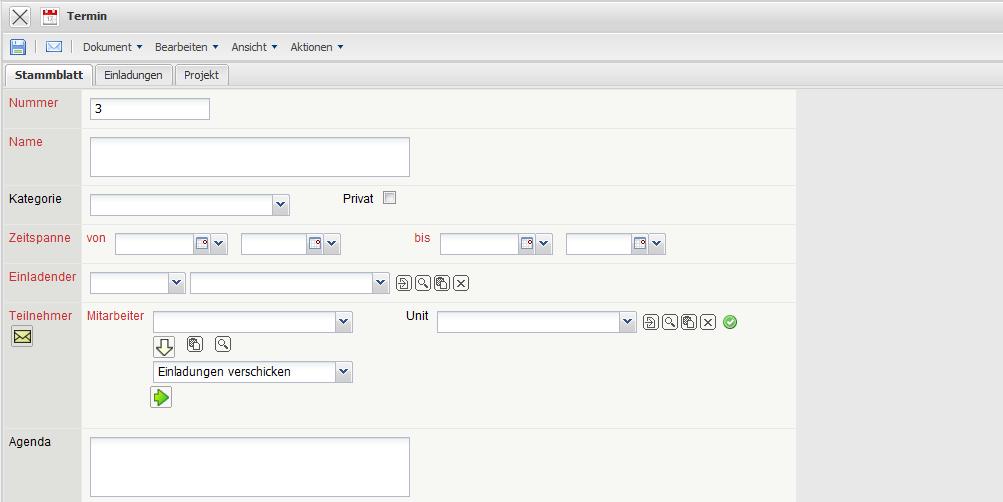Switch to the Projekt tab
Screen dimensions: 1003x502
pos(201,75)
